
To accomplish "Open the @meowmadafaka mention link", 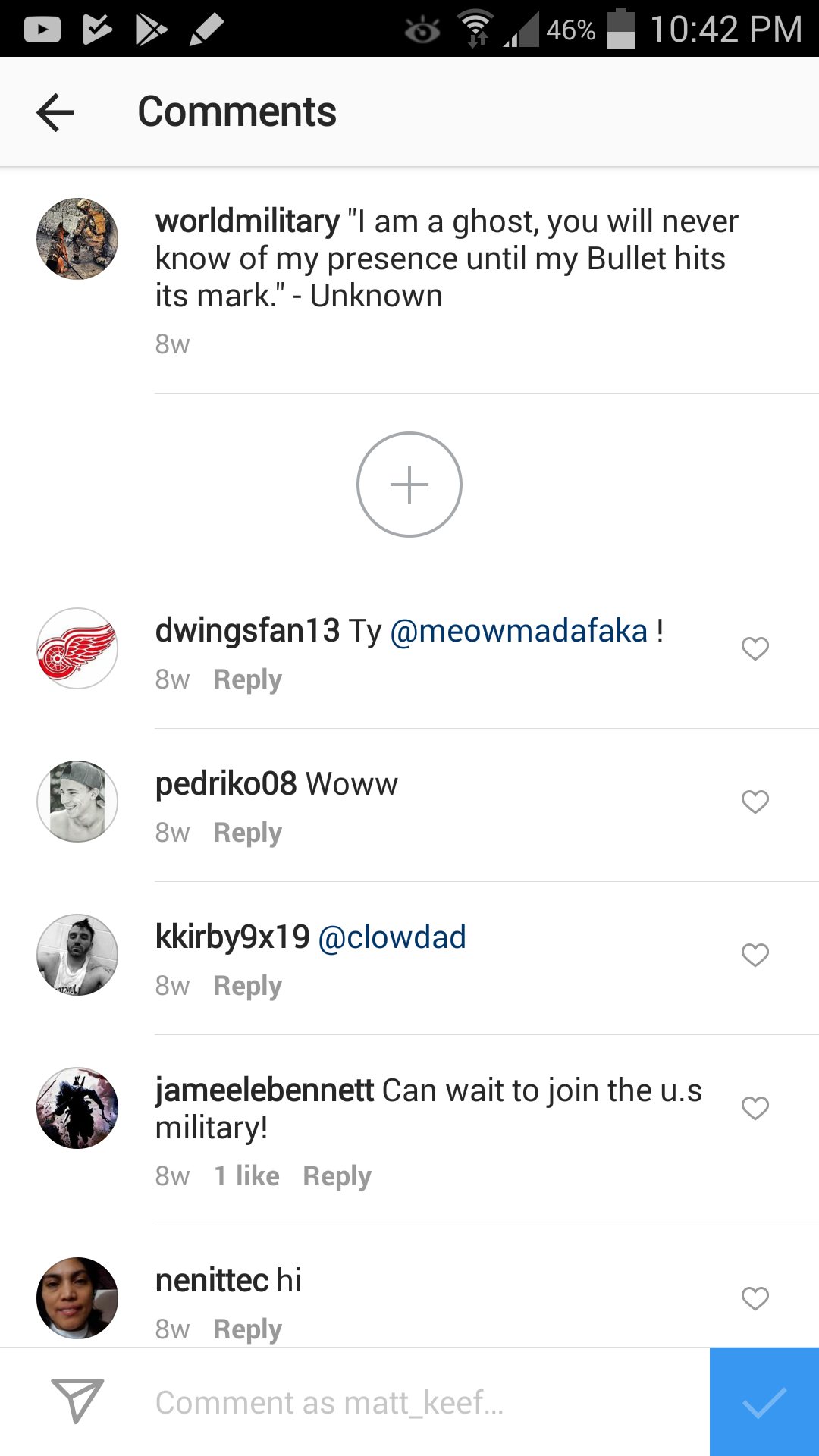I will [x=519, y=631].
